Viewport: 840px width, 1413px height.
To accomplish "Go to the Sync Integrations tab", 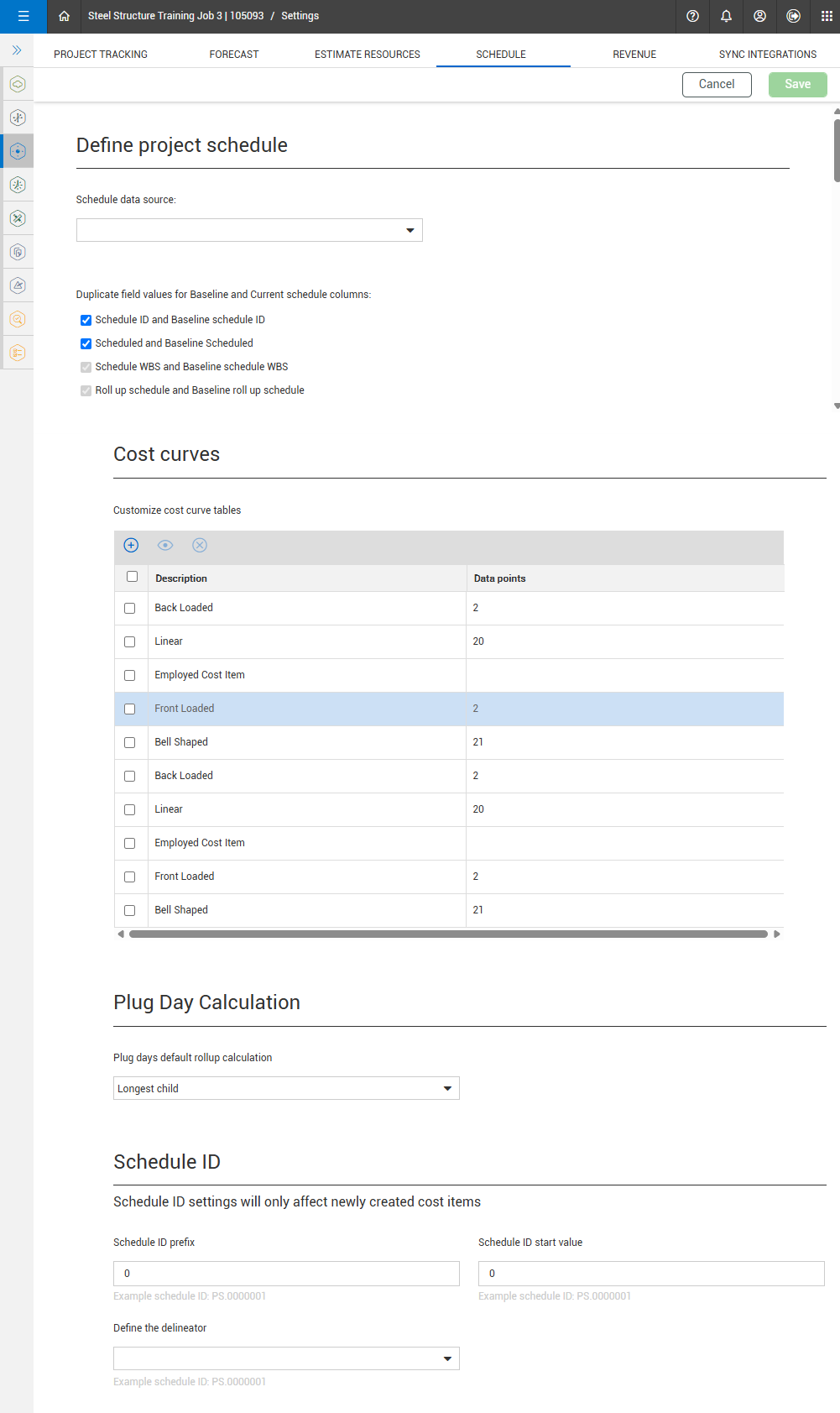I will 767,55.
